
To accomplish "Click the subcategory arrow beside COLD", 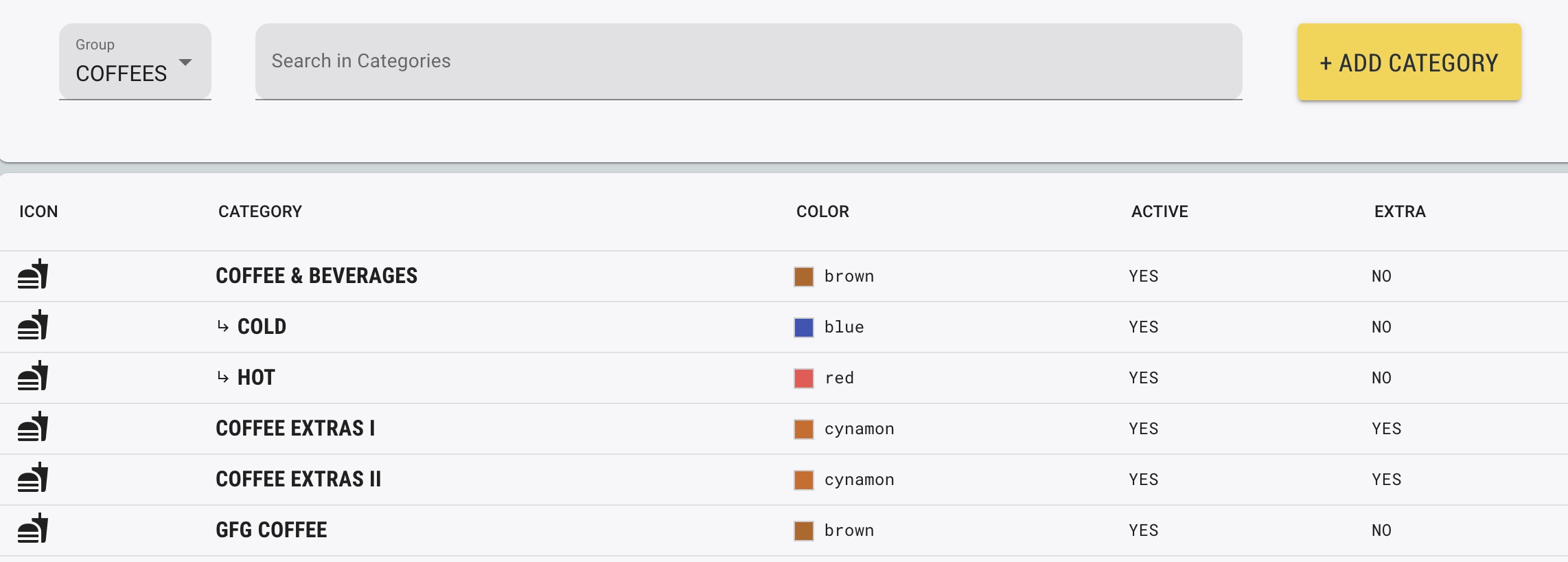I will point(223,326).
